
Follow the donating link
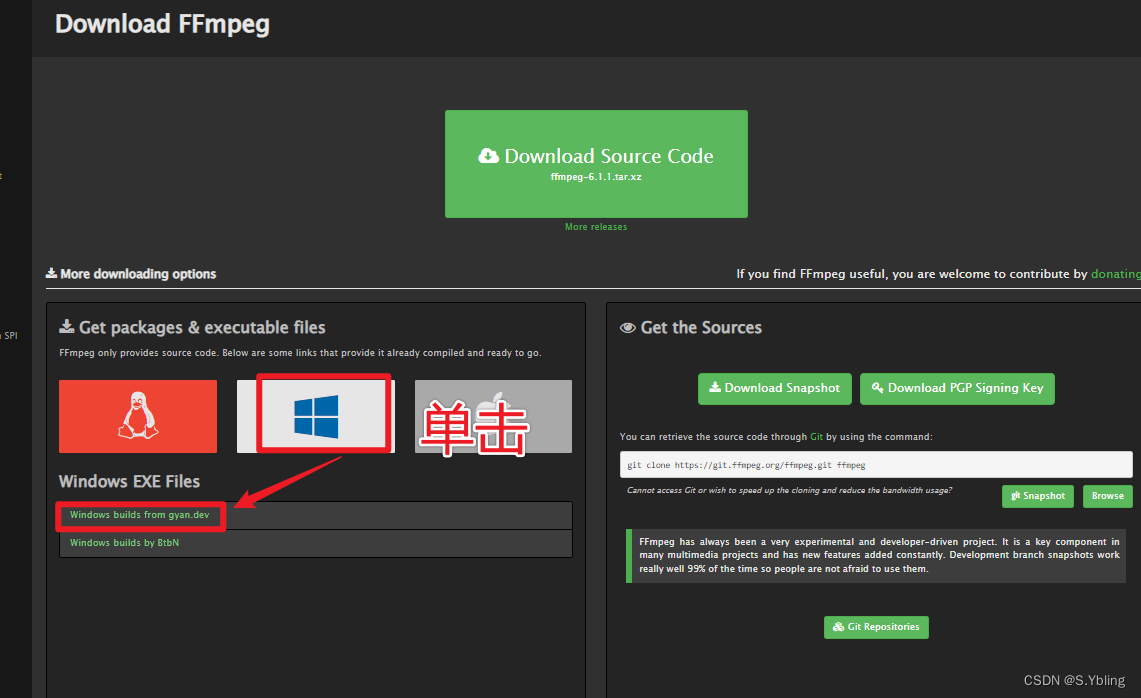pyautogui.click(x=1116, y=274)
